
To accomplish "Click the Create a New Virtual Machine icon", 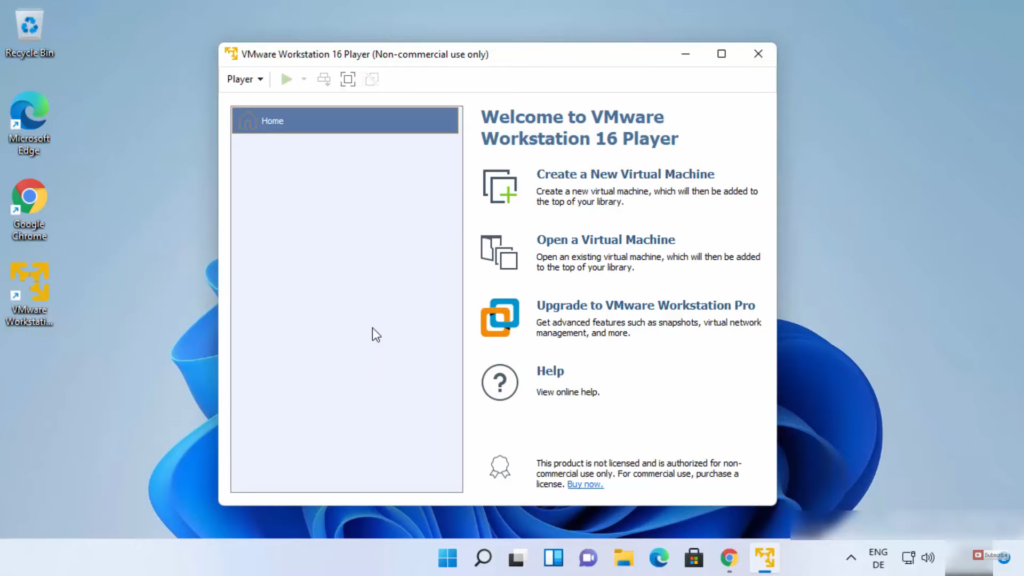I will point(500,187).
